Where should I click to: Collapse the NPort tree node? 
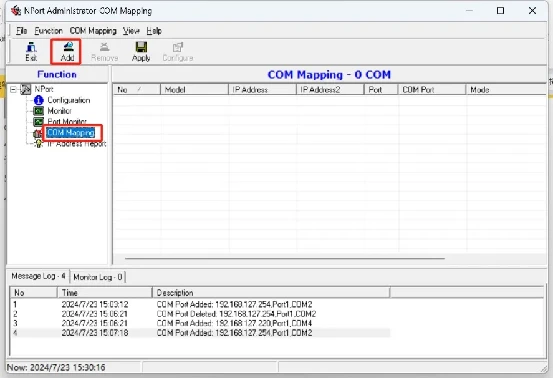click(x=13, y=89)
